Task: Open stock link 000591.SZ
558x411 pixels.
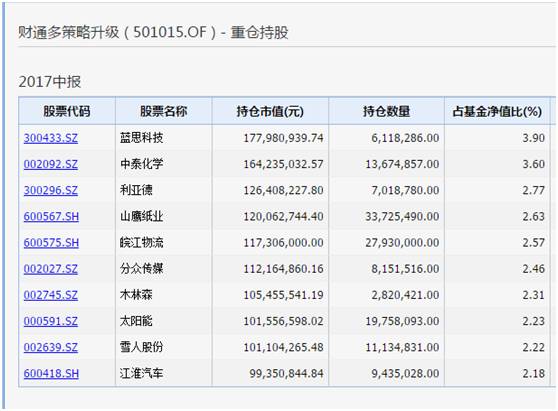Action: click(51, 321)
